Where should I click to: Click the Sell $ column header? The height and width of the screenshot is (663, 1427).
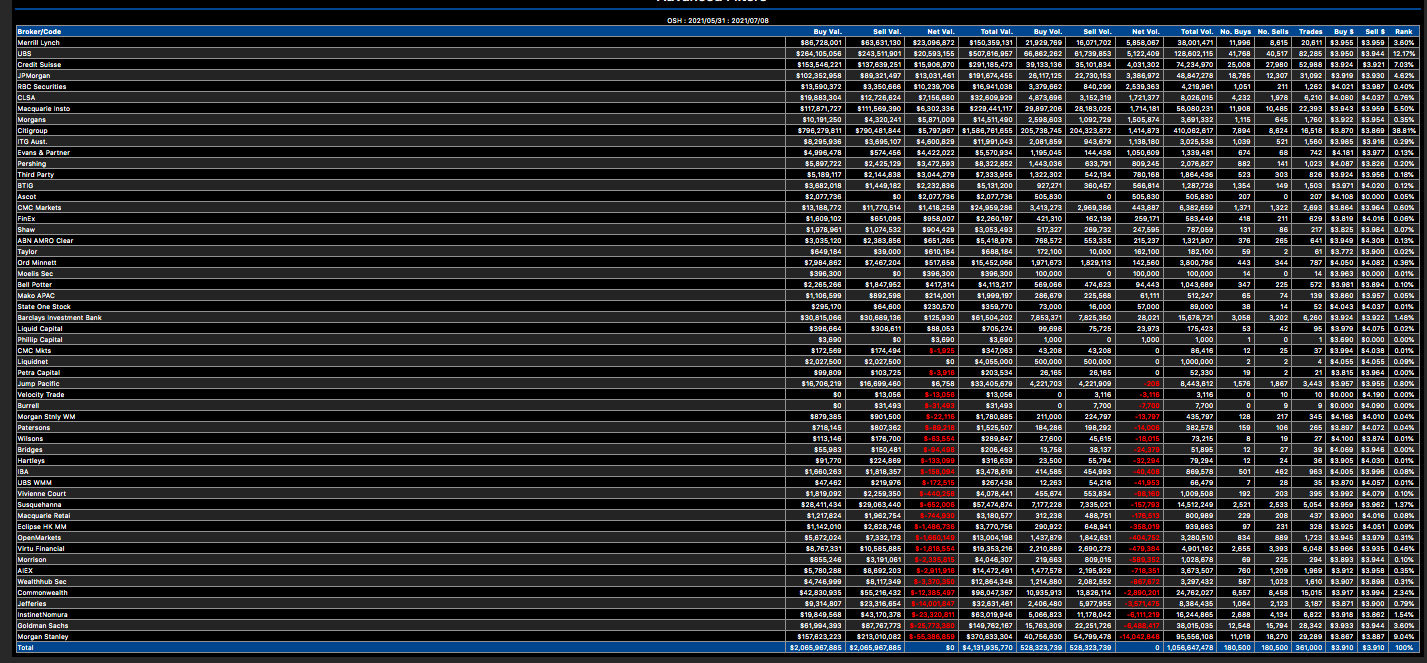[x=1374, y=32]
